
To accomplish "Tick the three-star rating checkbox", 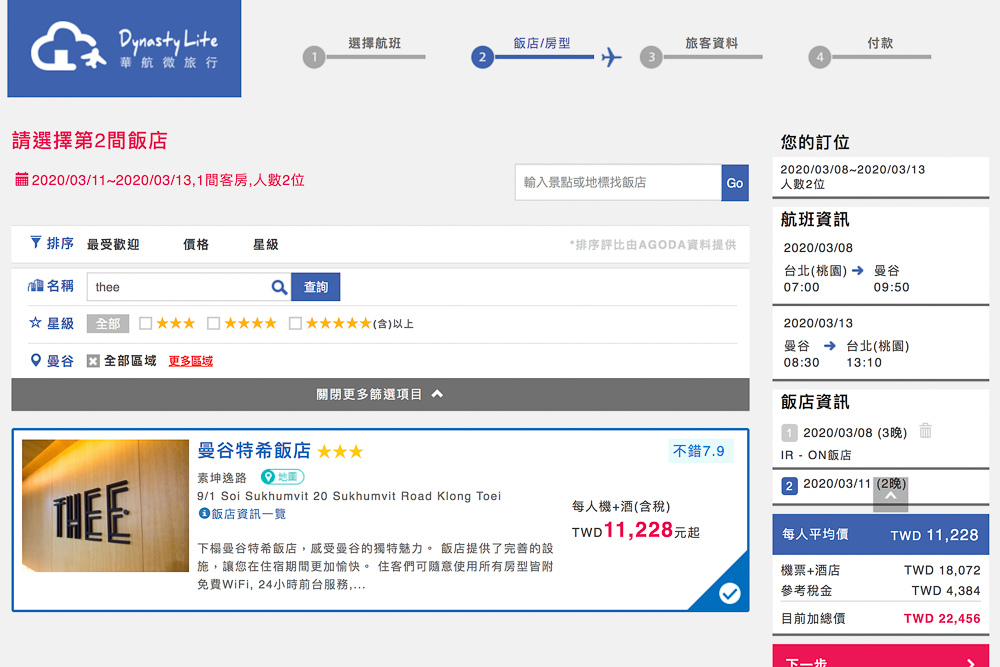I will pos(145,323).
